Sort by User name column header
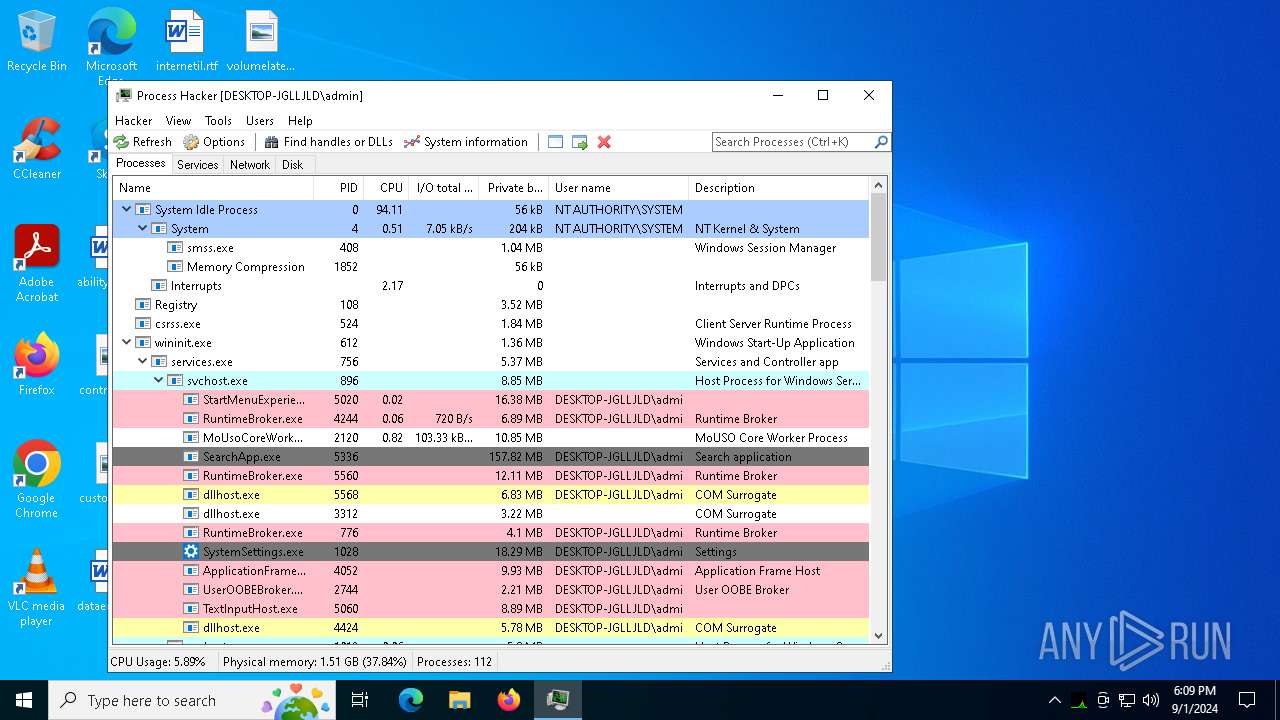The width and height of the screenshot is (1280, 720). (x=619, y=188)
